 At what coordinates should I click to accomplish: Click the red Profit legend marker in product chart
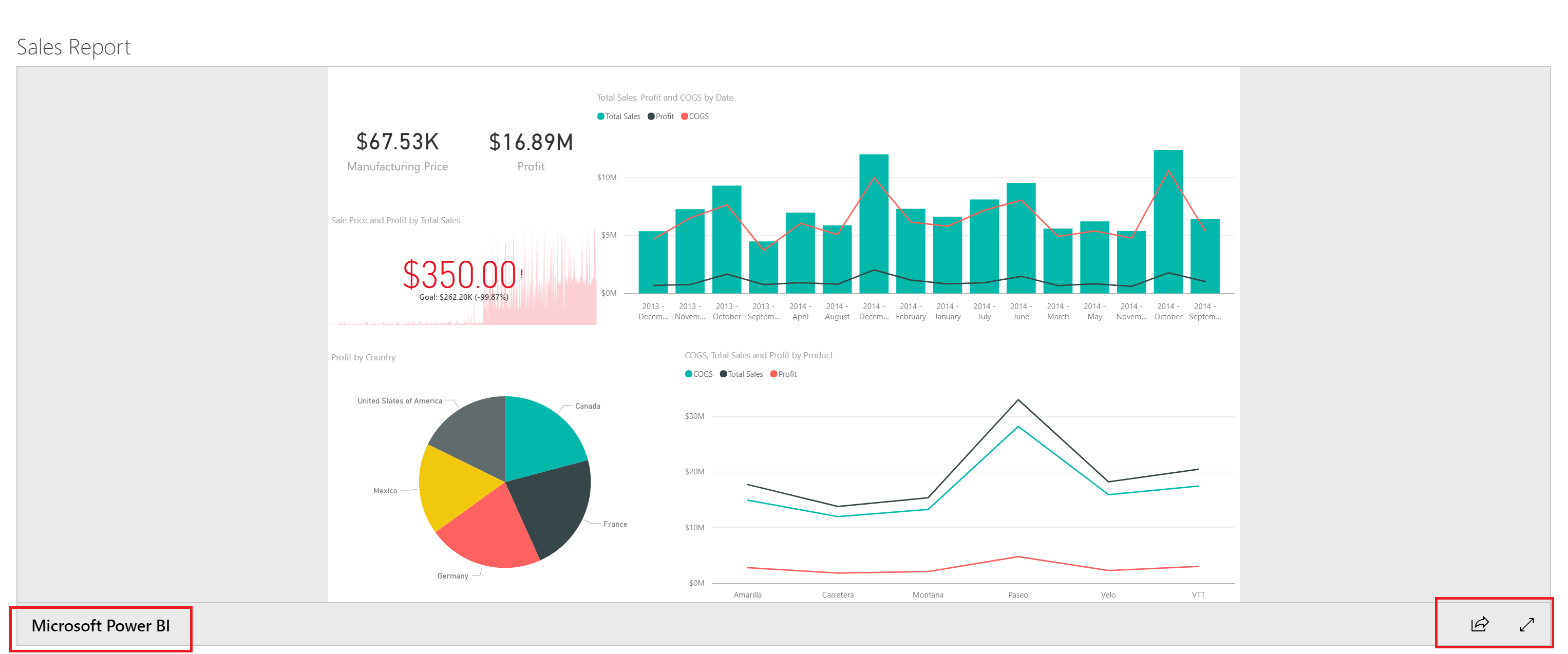(773, 374)
